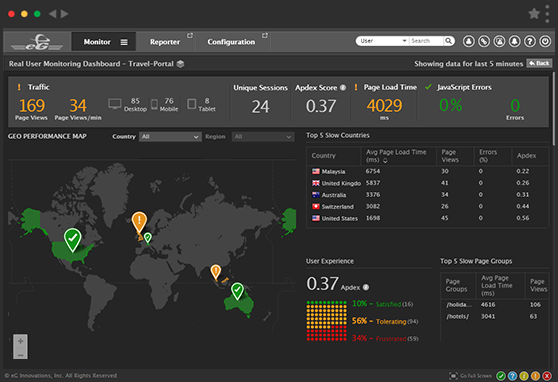558x382 pixels.
Task: Click the Mobile device icon
Action: [x=154, y=104]
